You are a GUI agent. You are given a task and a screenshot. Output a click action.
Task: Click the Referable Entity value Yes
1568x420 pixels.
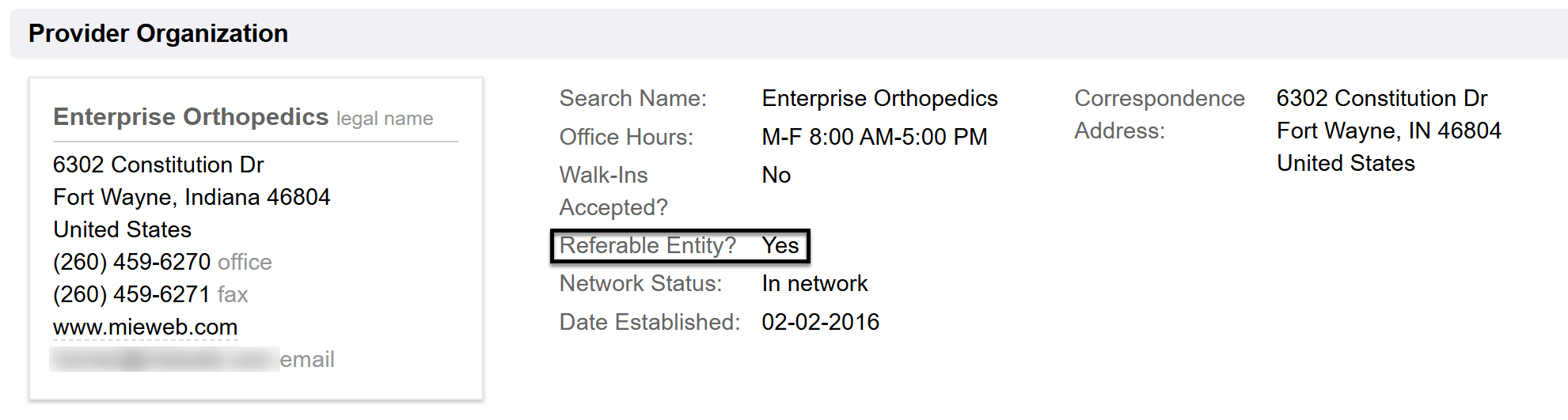click(780, 245)
